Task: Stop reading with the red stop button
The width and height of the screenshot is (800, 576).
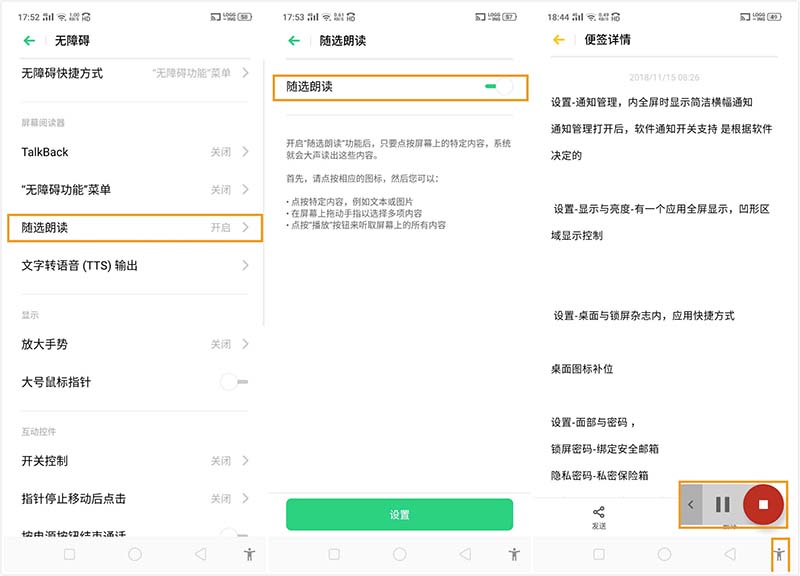Action: point(761,505)
